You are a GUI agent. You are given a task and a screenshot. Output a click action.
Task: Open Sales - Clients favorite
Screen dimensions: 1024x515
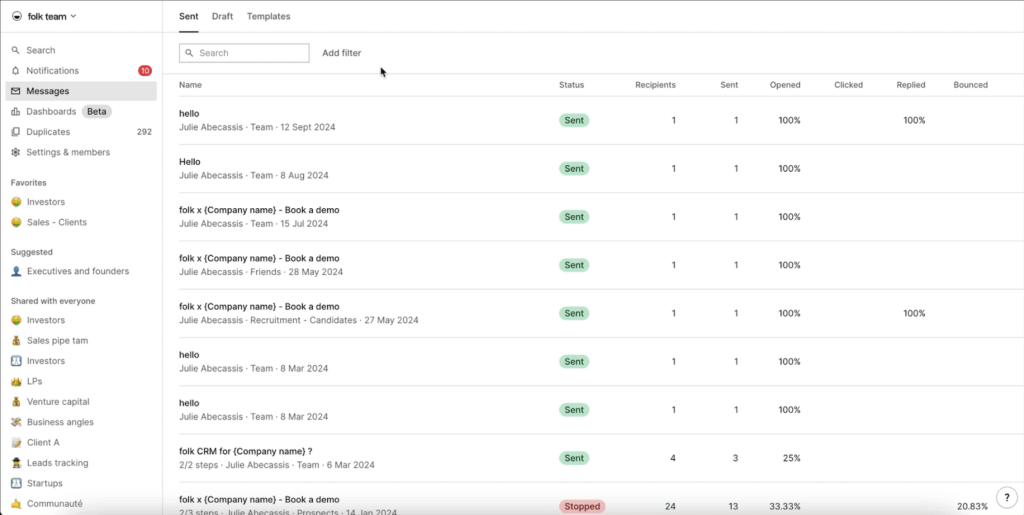point(56,222)
